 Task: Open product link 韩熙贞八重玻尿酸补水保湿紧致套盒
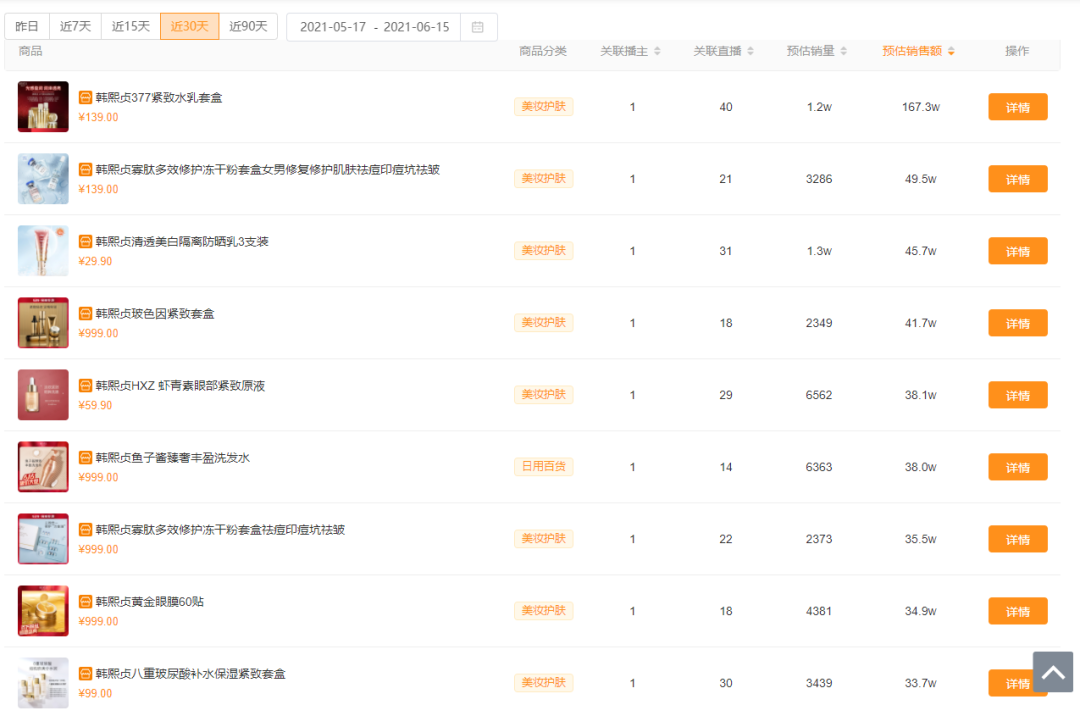(x=190, y=674)
